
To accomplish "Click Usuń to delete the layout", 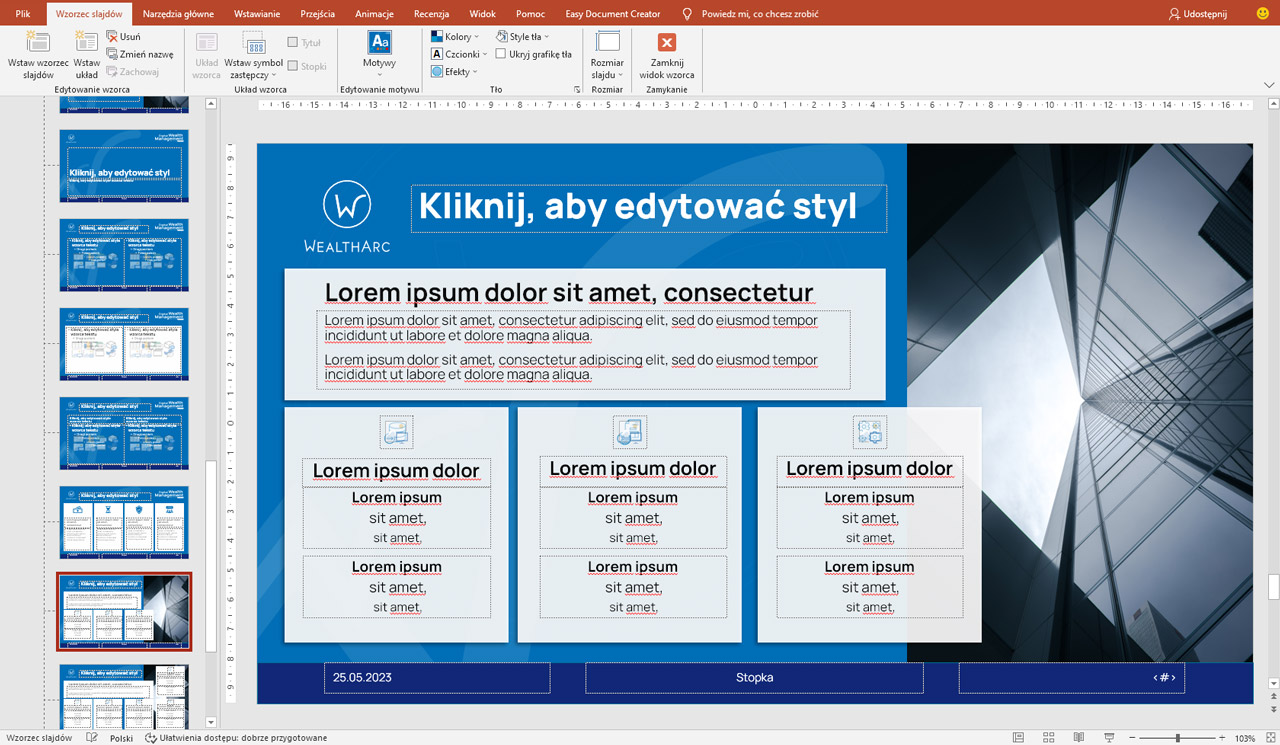I will 123,37.
